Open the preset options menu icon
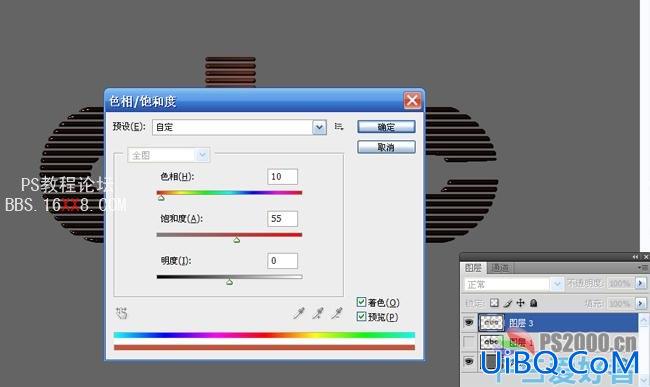Viewport: 650px width, 387px height. coord(339,127)
